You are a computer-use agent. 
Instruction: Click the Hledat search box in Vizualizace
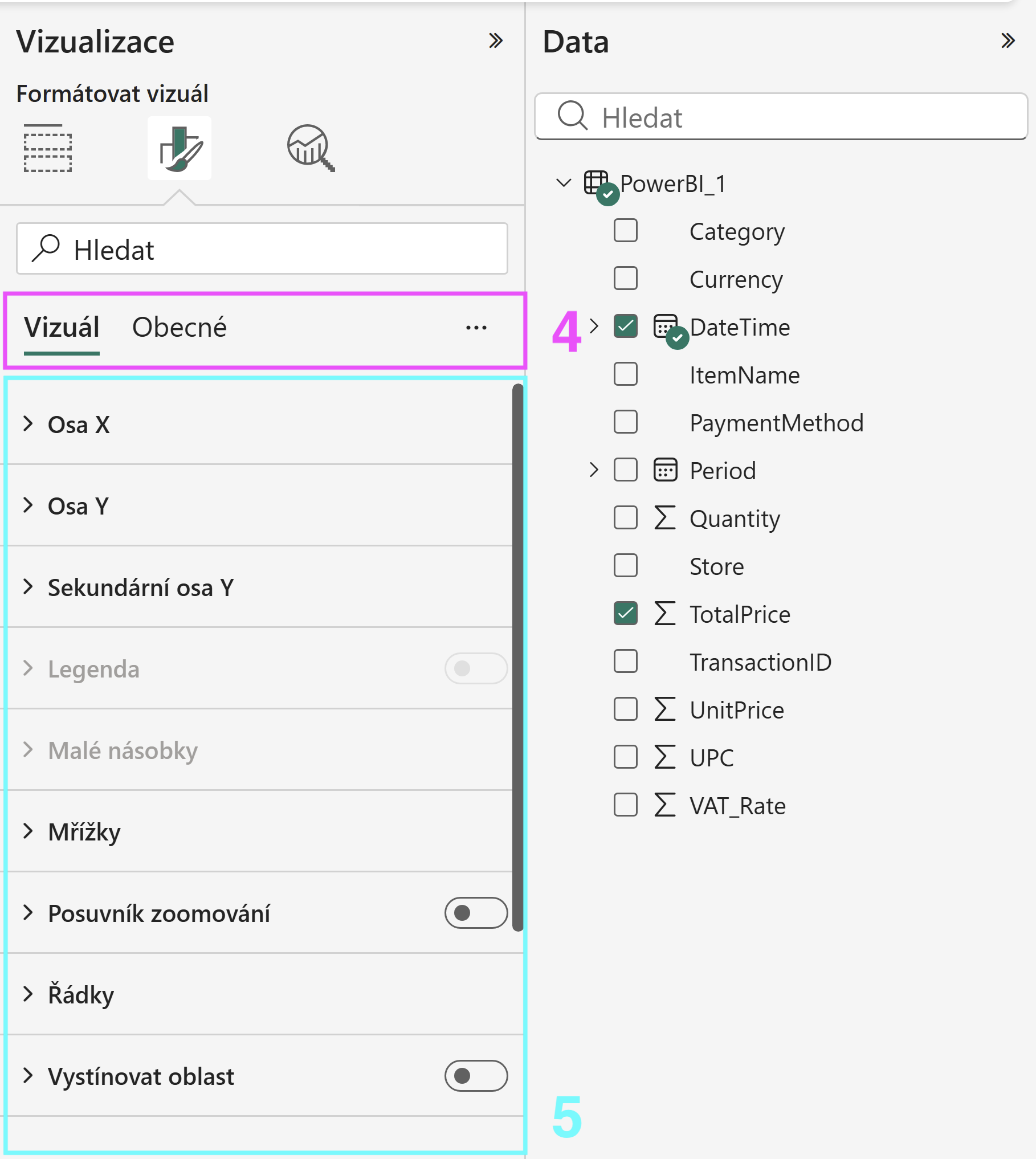262,249
